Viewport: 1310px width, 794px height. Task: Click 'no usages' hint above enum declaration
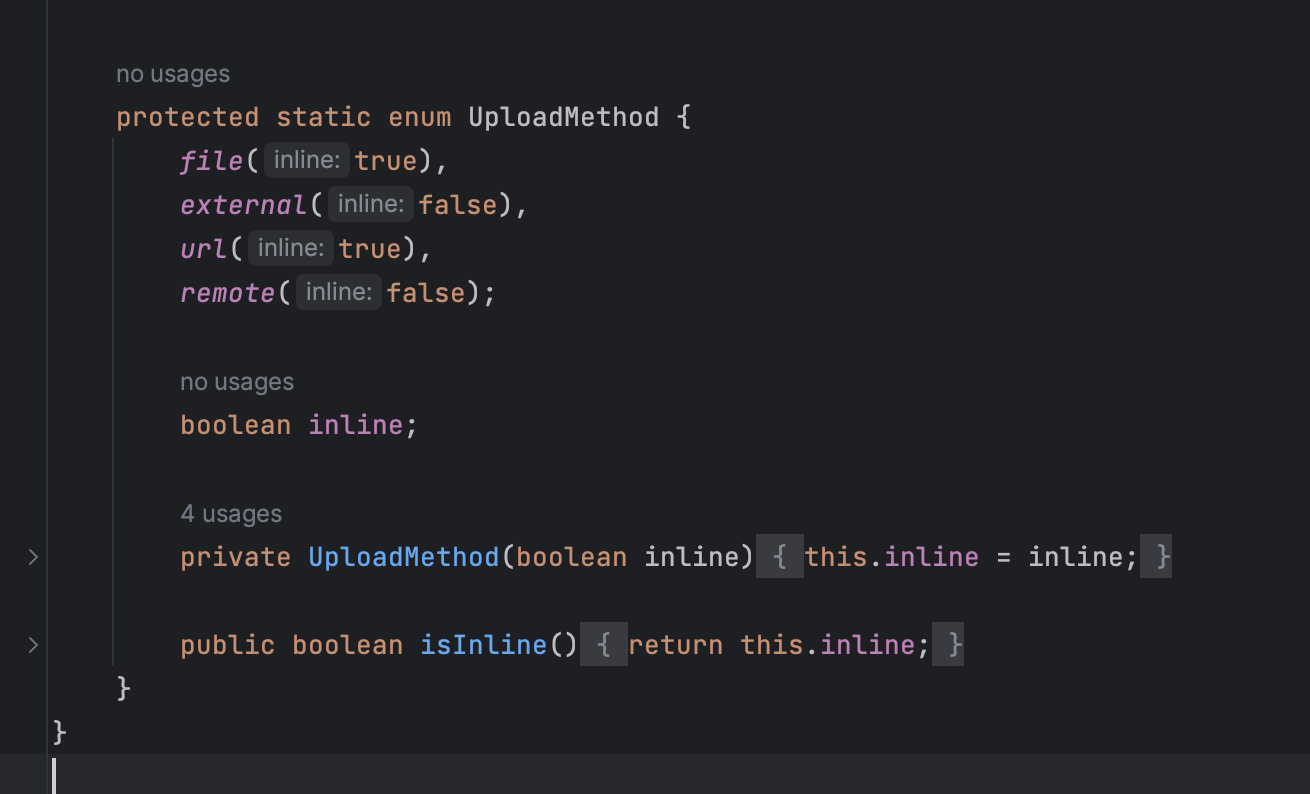[173, 74]
